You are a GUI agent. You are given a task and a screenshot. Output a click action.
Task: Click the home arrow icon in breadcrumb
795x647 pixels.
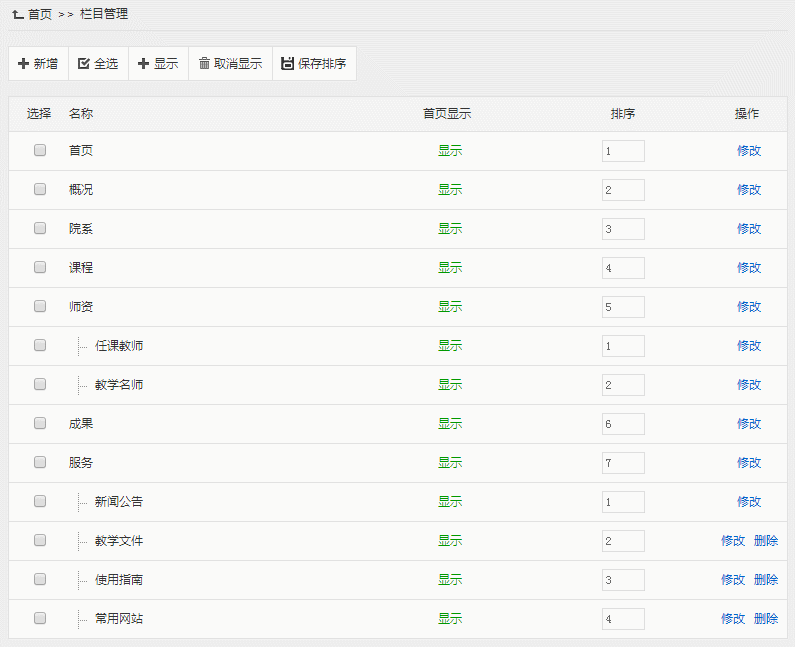coord(17,14)
